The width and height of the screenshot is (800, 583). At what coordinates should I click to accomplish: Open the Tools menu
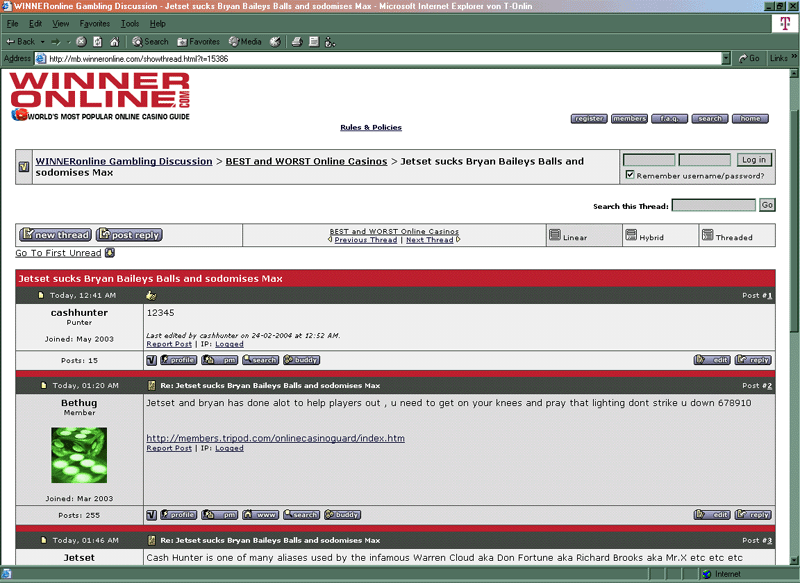(x=130, y=23)
